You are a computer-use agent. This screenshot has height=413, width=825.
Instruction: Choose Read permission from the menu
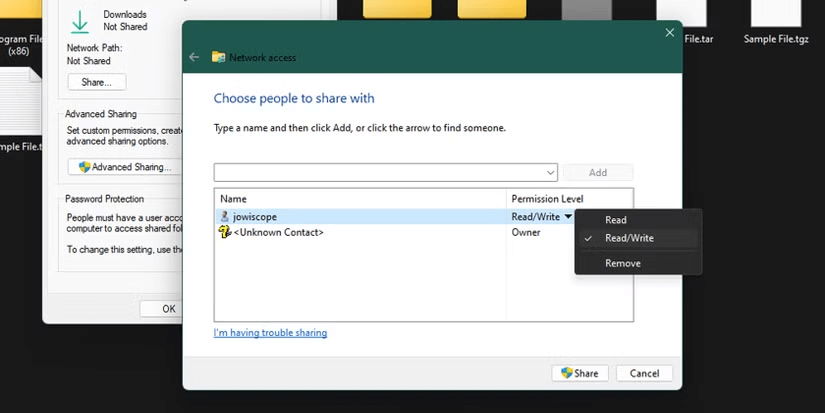616,220
